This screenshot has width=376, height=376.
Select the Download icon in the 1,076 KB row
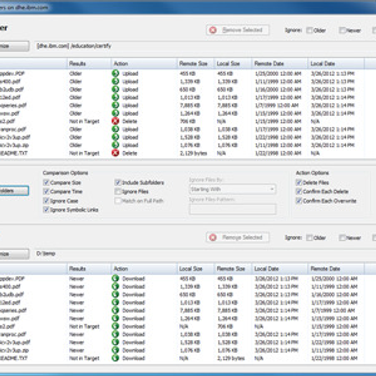tap(115, 350)
